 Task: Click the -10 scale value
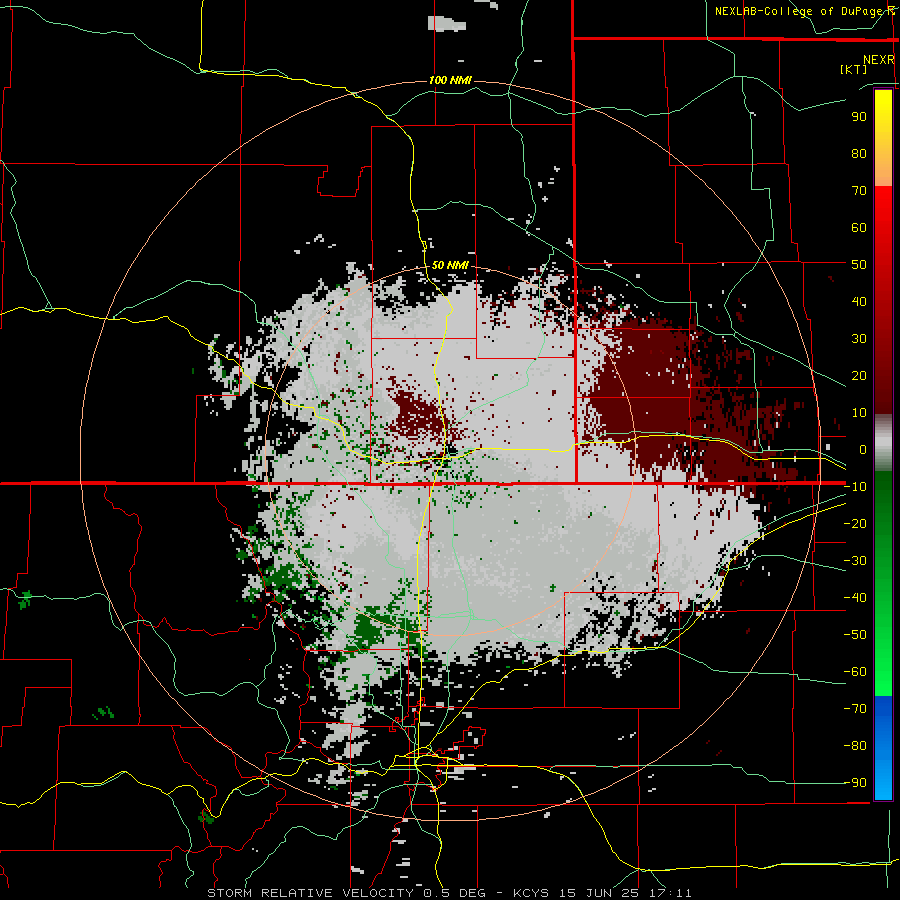click(x=855, y=487)
